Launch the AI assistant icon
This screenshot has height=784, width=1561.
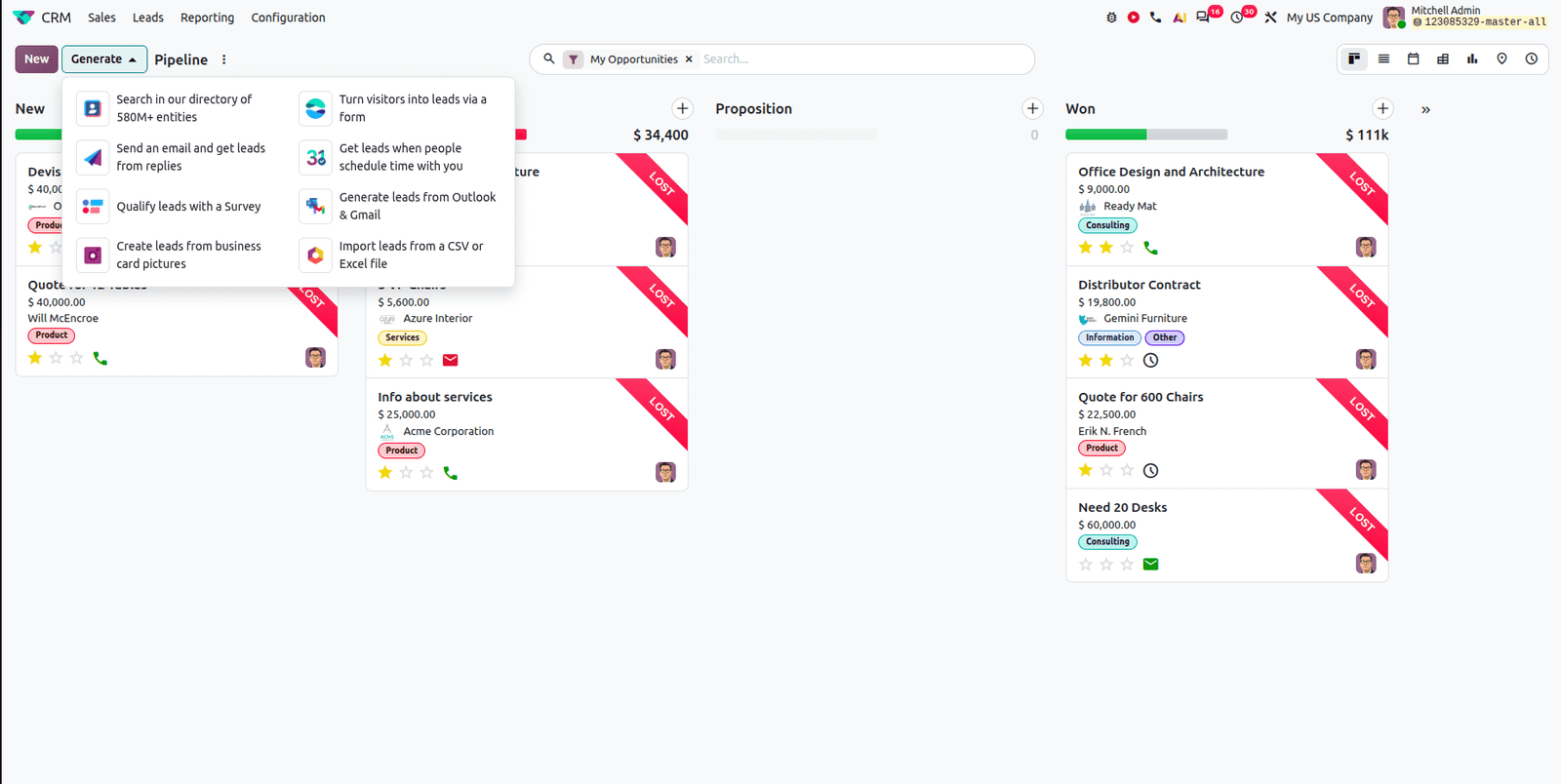(x=1180, y=18)
